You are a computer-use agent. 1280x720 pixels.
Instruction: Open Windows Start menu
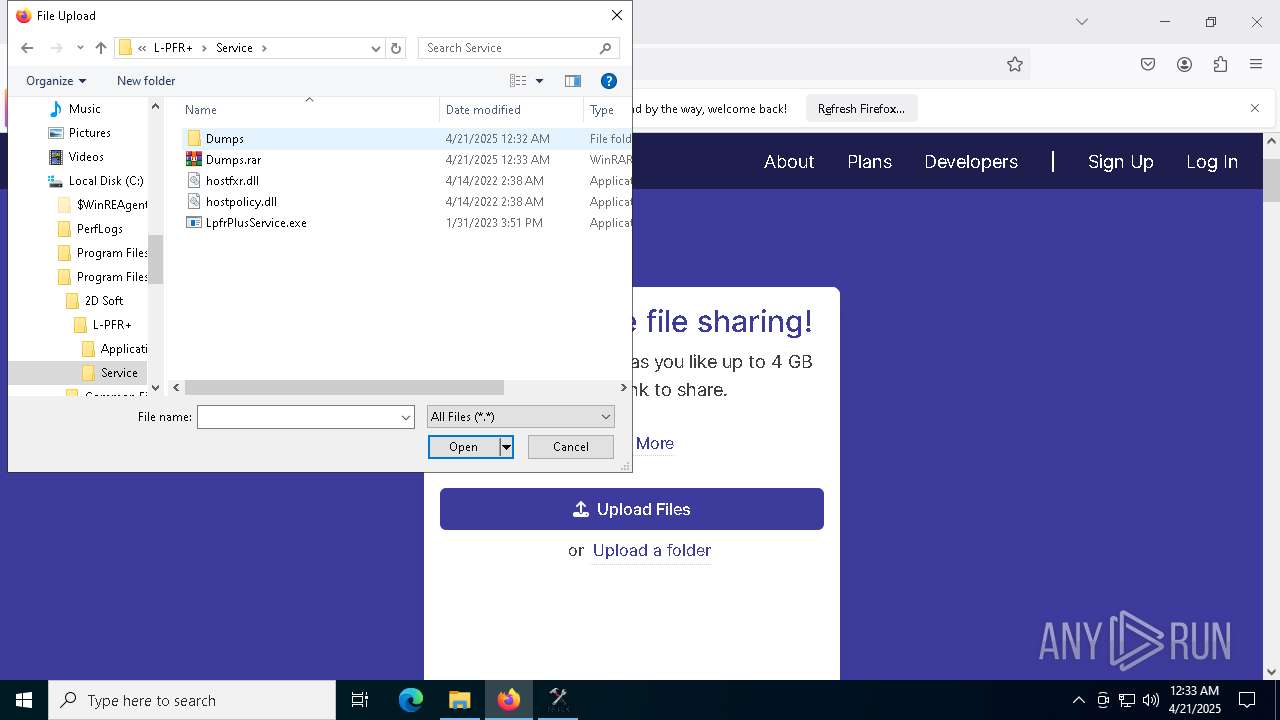point(24,700)
